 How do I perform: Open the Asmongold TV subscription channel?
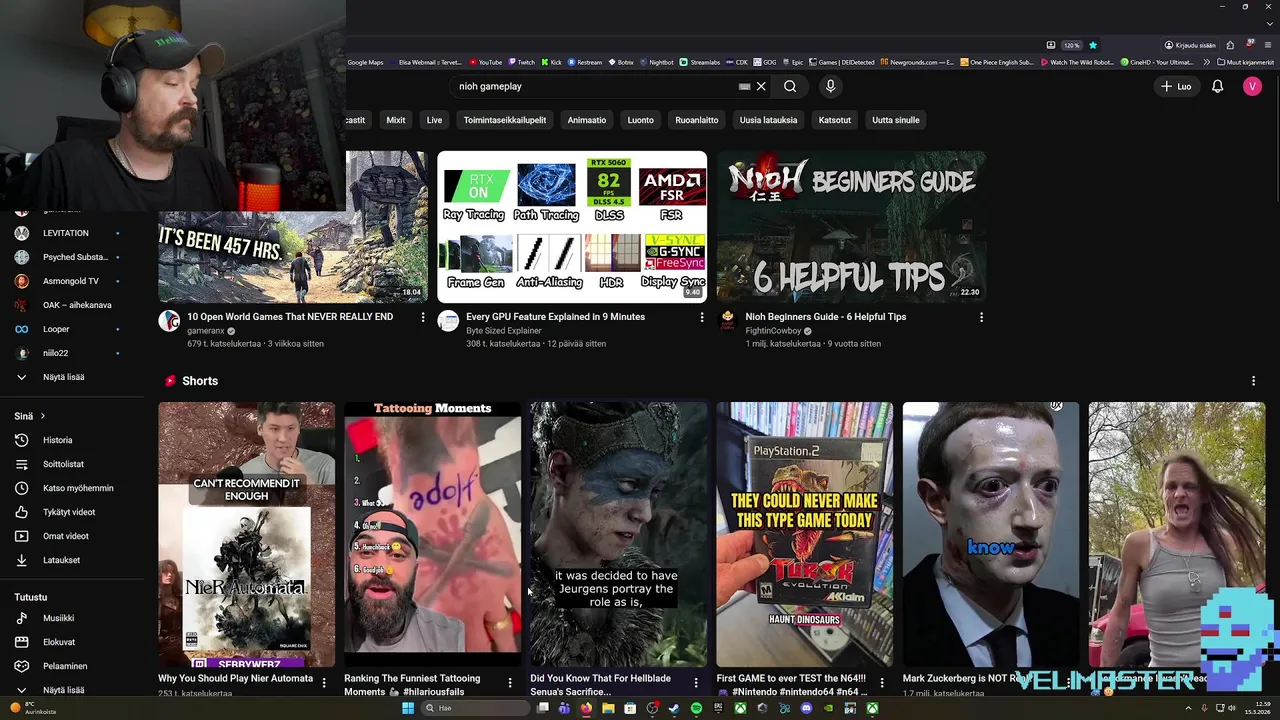[x=70, y=281]
